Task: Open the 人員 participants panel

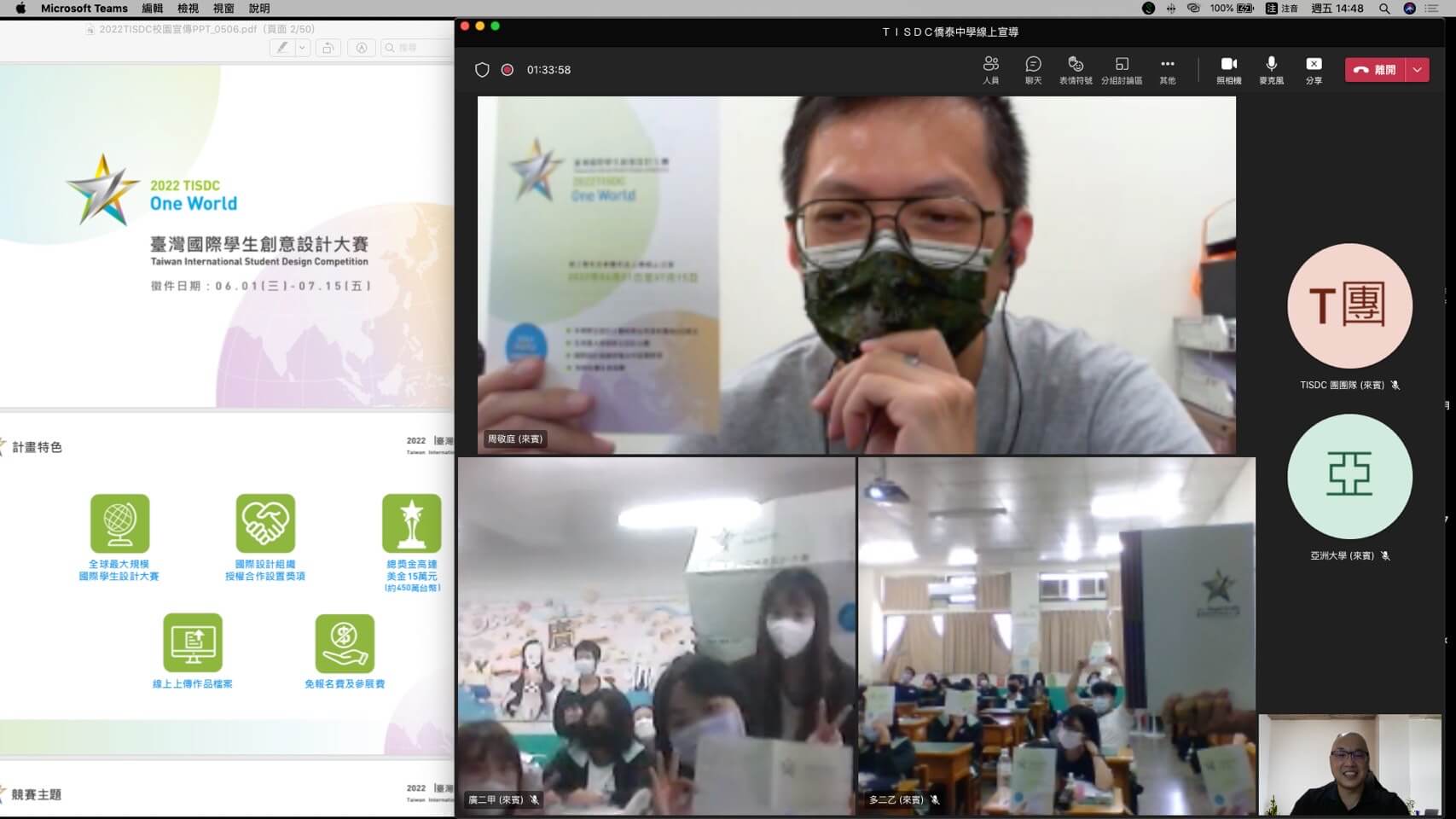Action: (x=990, y=69)
